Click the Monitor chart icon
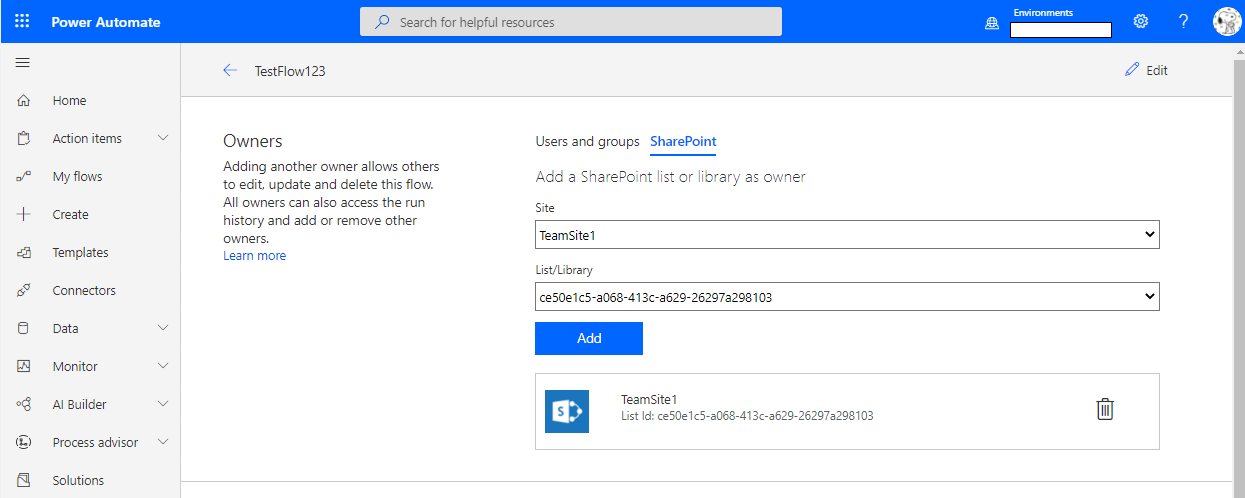Viewport: 1245px width, 498px height. point(24,366)
